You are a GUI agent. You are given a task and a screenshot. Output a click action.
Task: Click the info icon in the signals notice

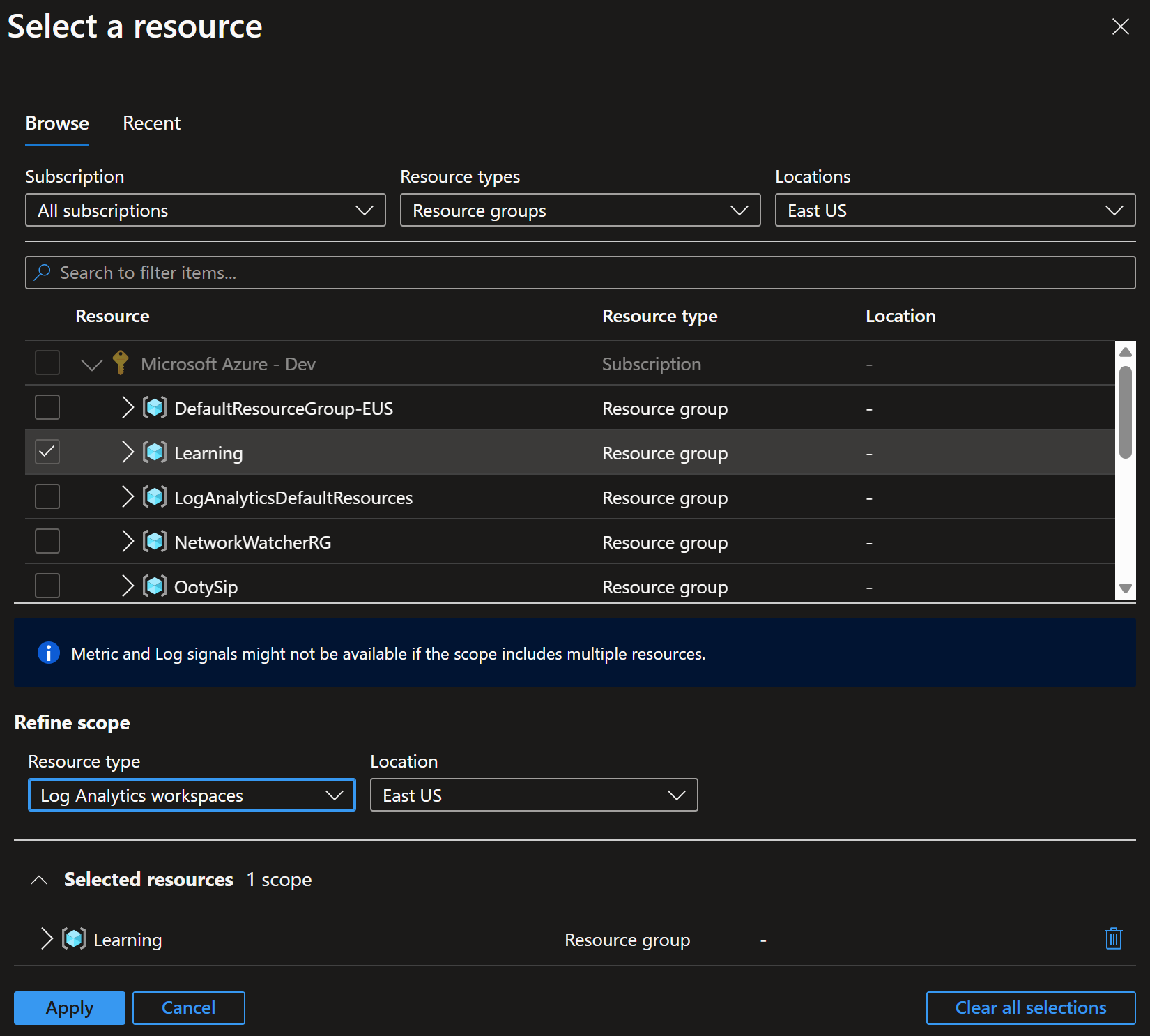pyautogui.click(x=48, y=653)
